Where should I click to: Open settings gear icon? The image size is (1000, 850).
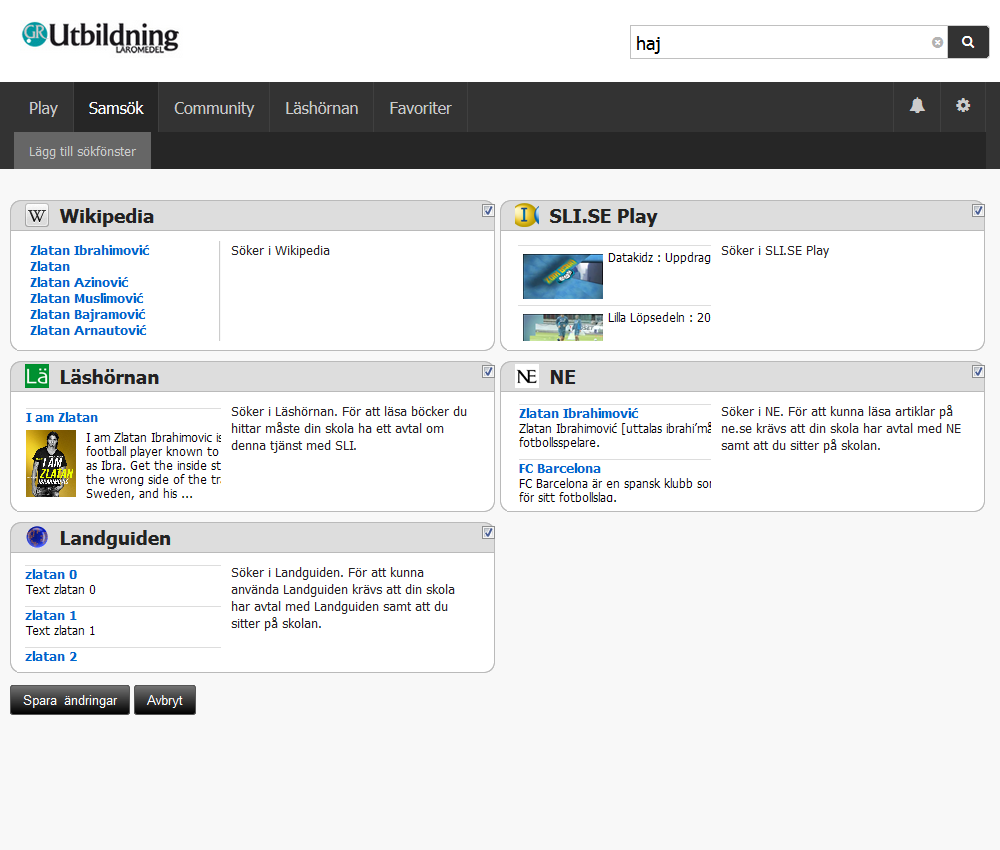click(963, 105)
